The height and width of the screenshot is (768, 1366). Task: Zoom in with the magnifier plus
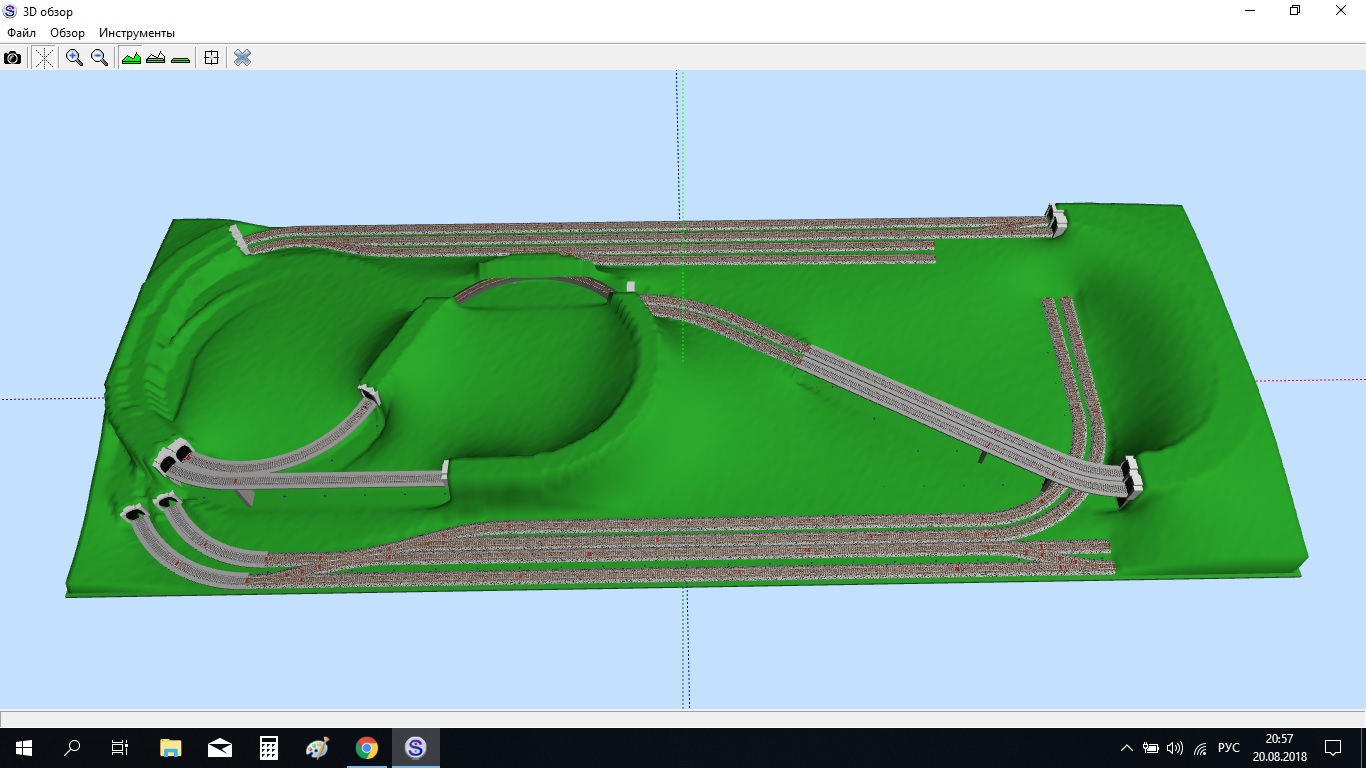coord(74,58)
